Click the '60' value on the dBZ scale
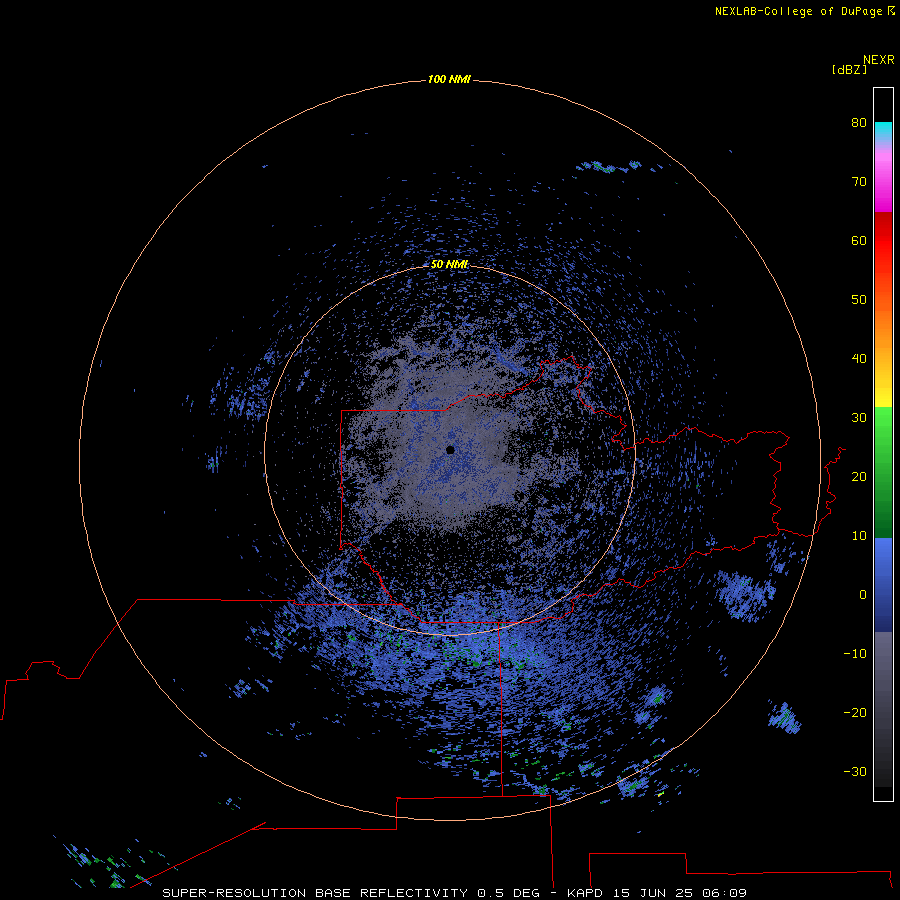 (x=859, y=240)
